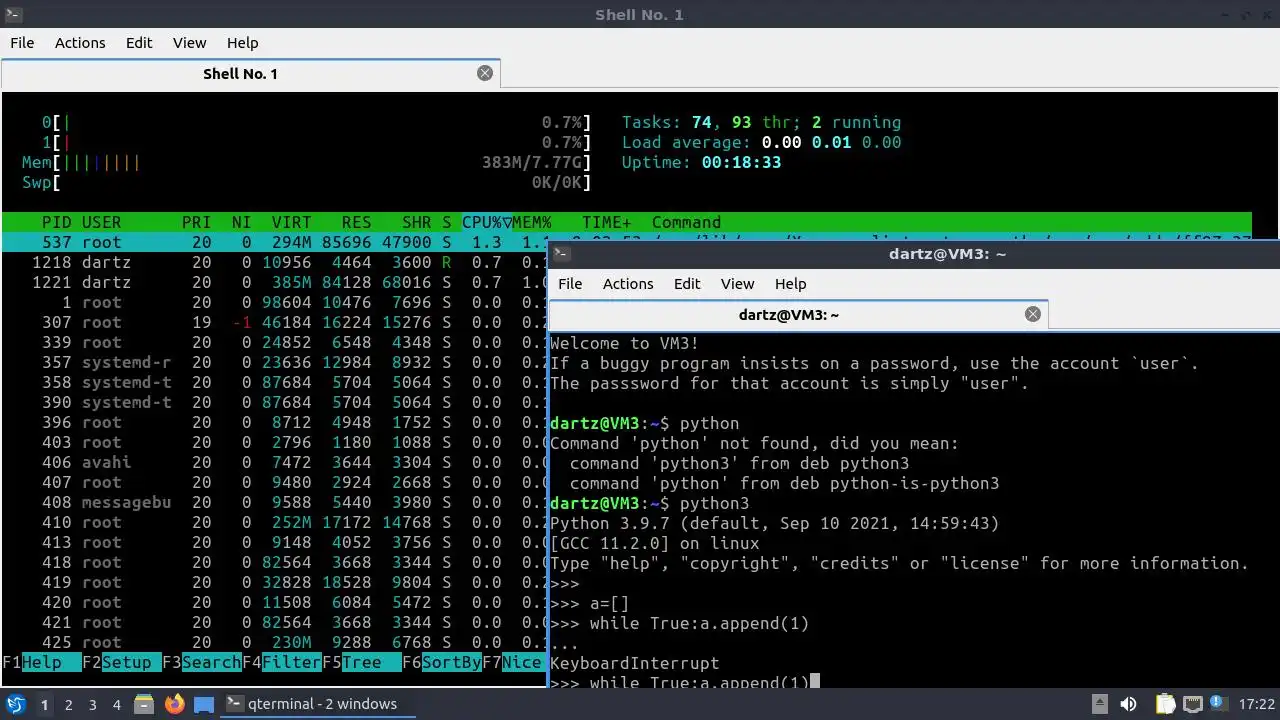
Task: Click the network connection tray icon
Action: (x=1192, y=704)
